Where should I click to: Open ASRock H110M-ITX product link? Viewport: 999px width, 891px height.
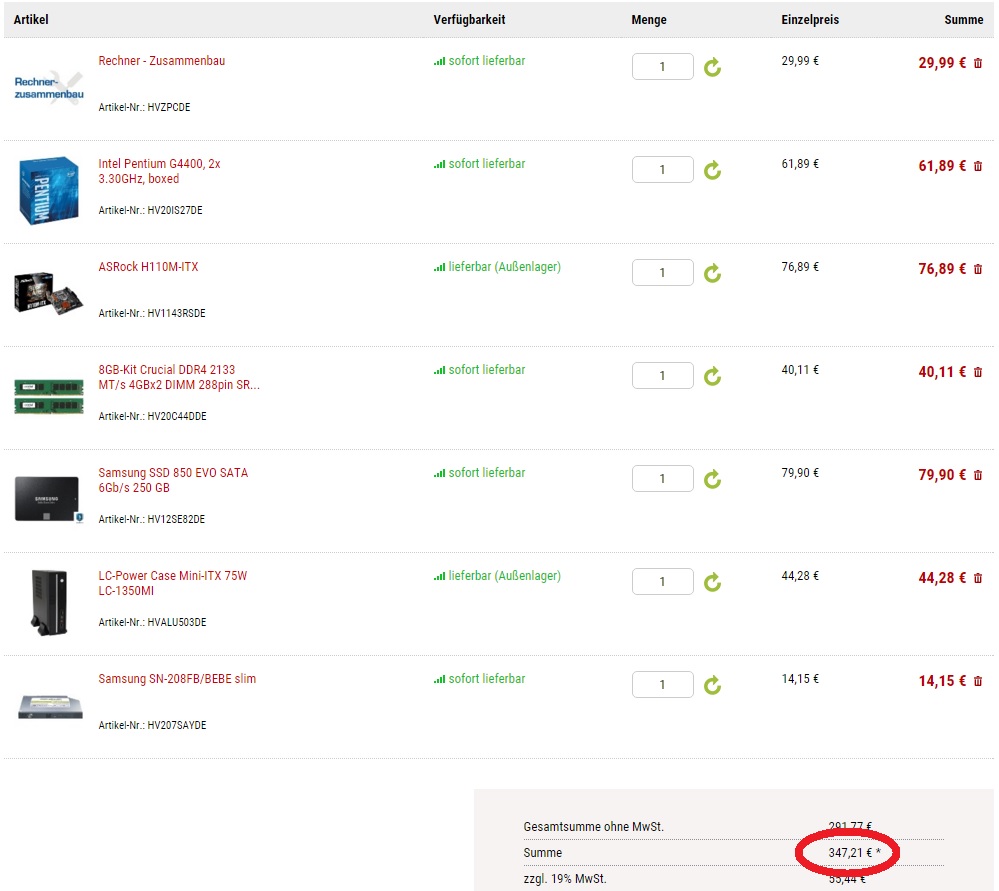148,267
